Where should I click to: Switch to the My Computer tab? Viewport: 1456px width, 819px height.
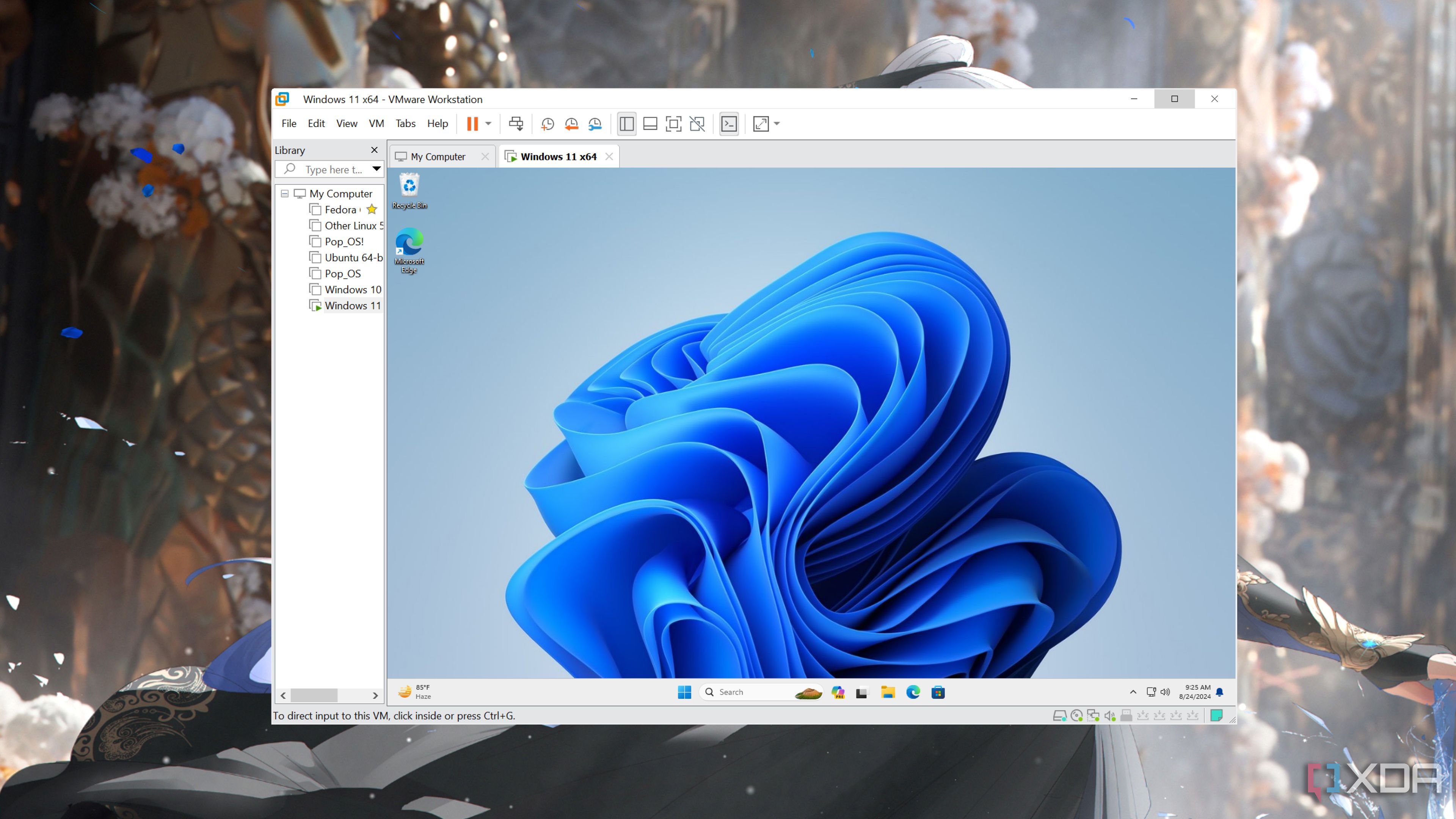(438, 157)
